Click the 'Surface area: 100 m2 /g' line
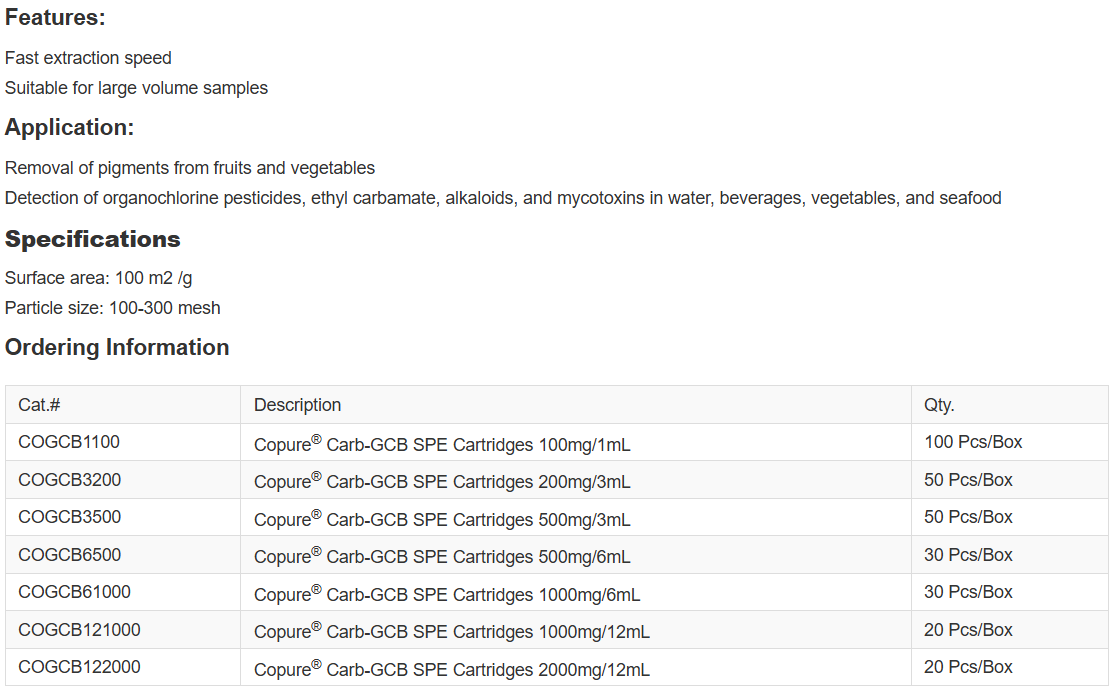 point(99,278)
